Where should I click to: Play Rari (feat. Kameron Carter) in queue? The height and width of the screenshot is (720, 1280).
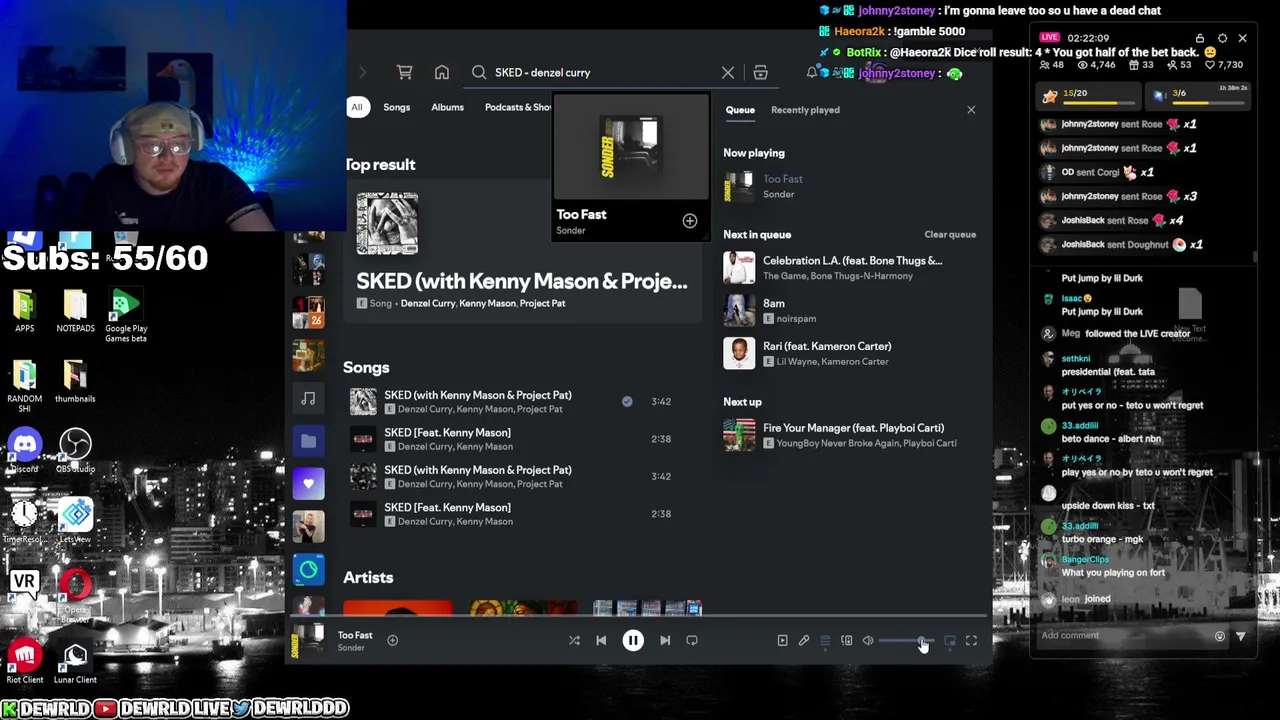click(850, 353)
